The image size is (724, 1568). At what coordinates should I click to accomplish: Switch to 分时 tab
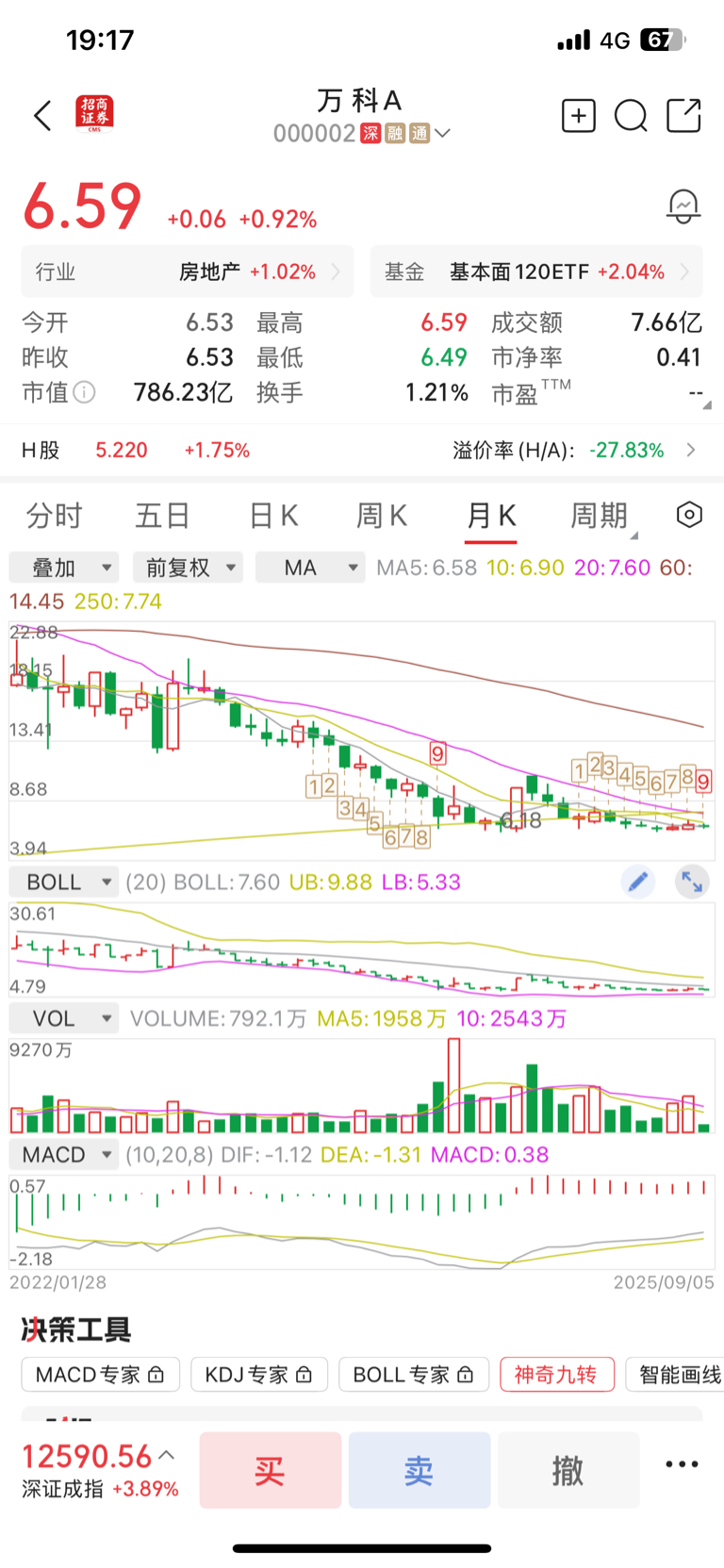(55, 516)
